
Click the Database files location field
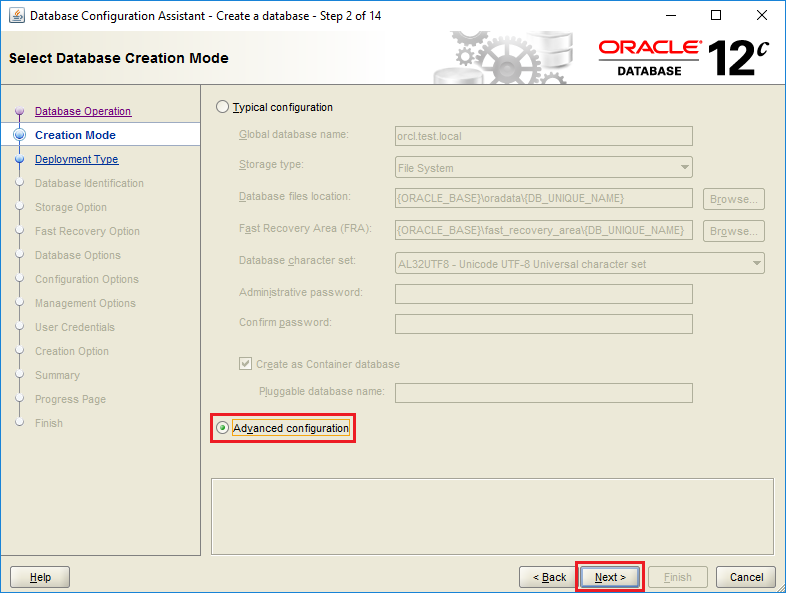coord(543,199)
